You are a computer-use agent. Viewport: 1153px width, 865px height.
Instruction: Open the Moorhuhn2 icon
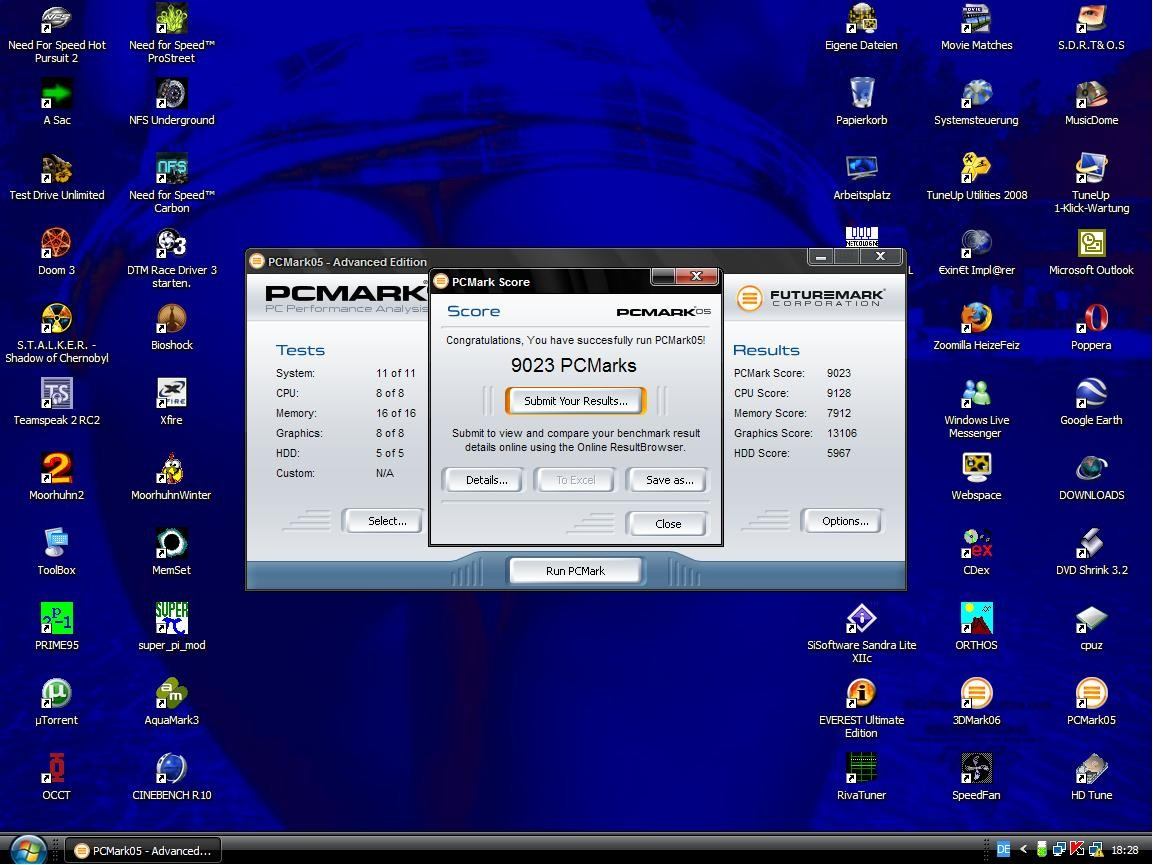pyautogui.click(x=57, y=470)
